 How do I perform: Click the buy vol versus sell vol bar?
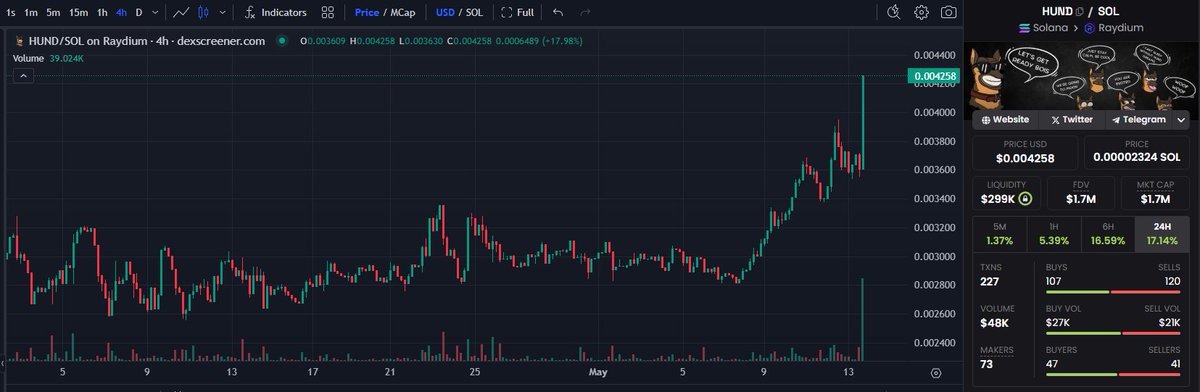(1114, 334)
